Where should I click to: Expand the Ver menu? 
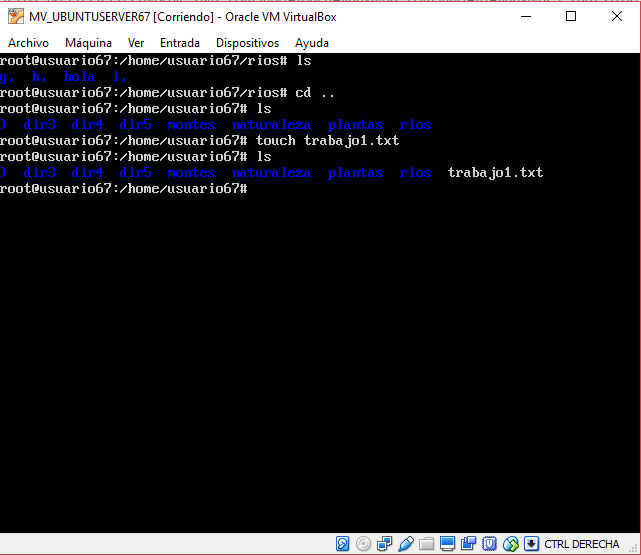tap(136, 43)
